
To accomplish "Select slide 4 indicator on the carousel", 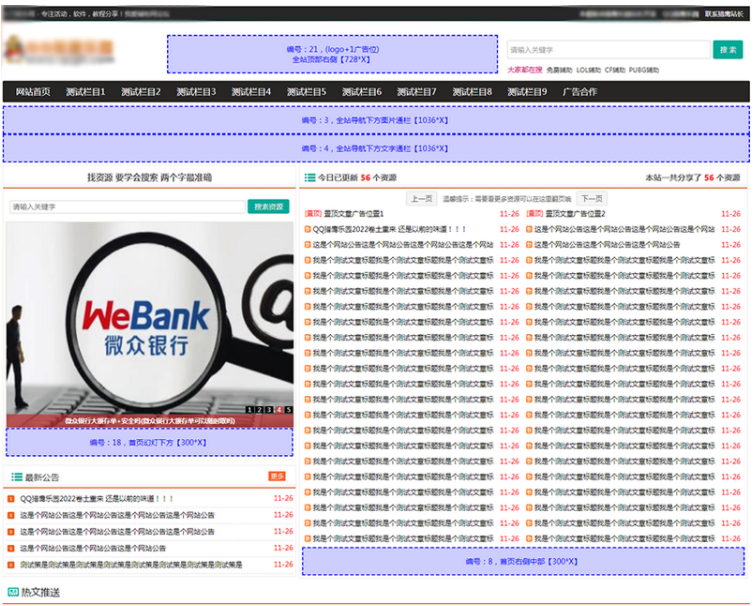I will pyautogui.click(x=278, y=410).
